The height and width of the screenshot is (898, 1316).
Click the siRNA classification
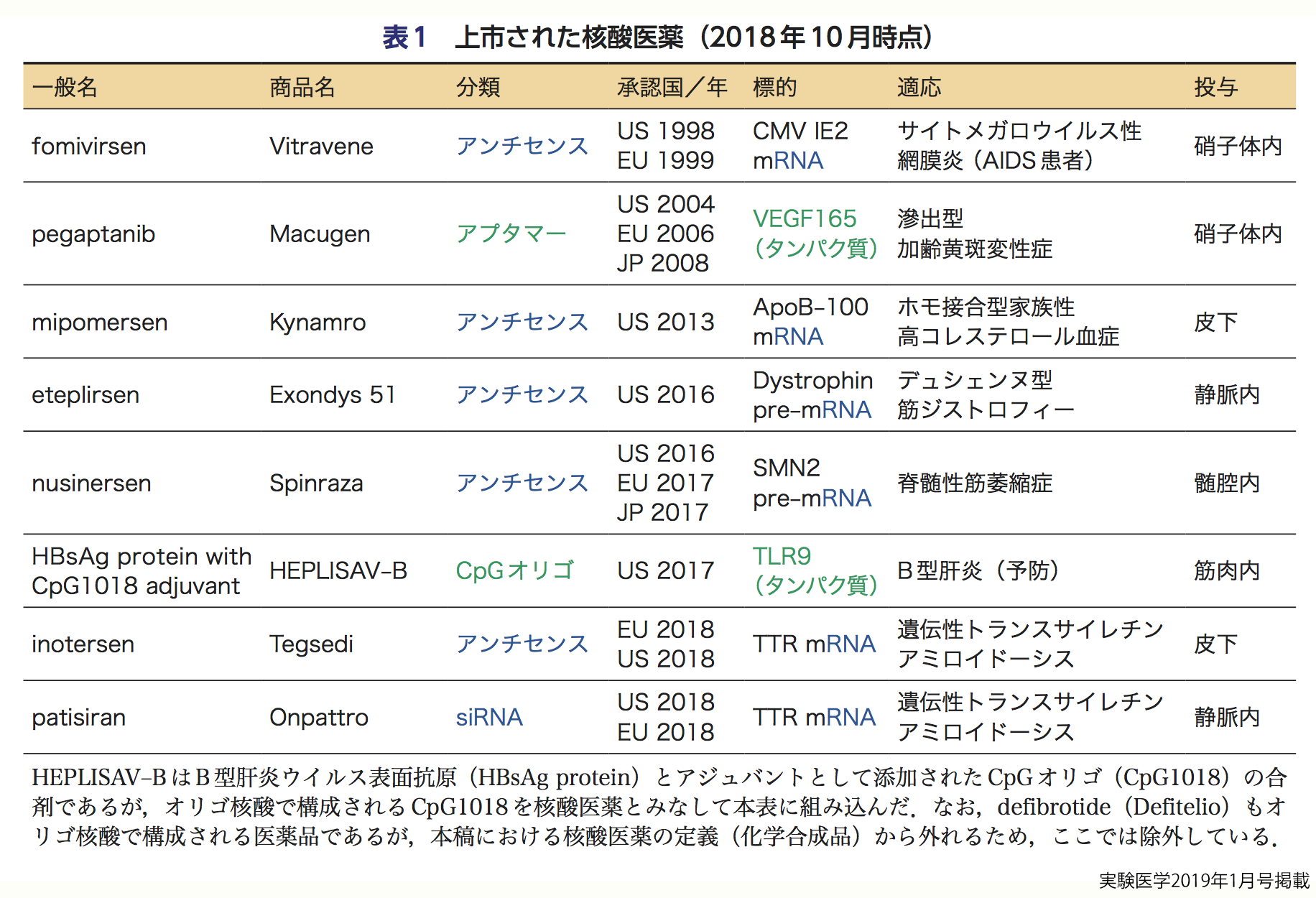[489, 717]
